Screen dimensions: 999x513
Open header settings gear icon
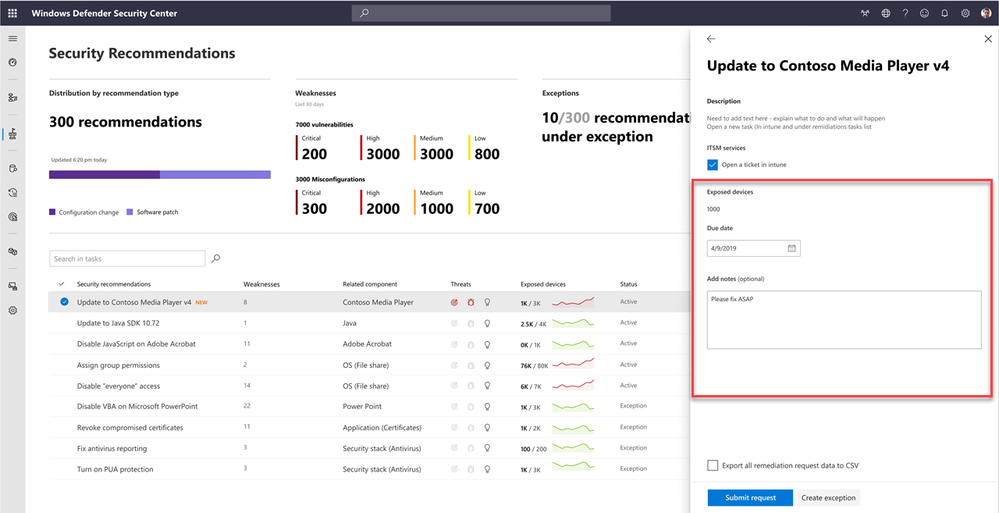[x=965, y=13]
